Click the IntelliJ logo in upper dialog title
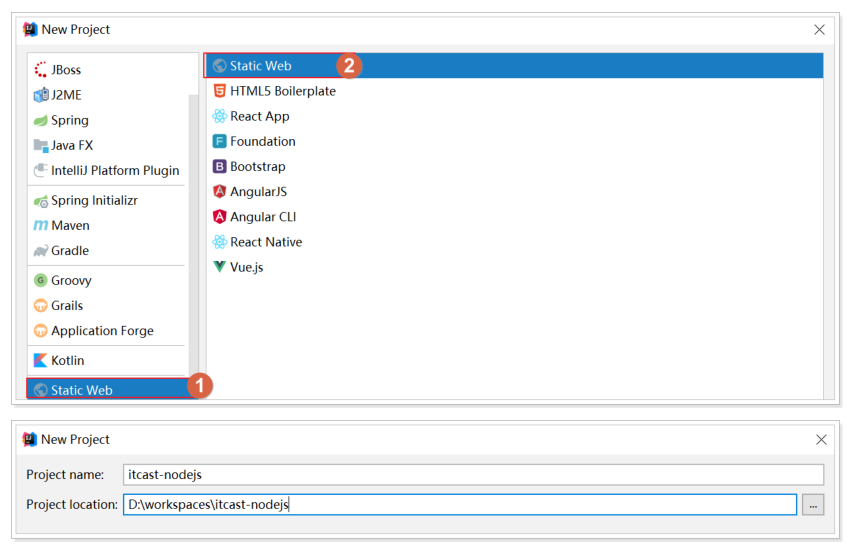The image size is (852, 550). tap(30, 29)
